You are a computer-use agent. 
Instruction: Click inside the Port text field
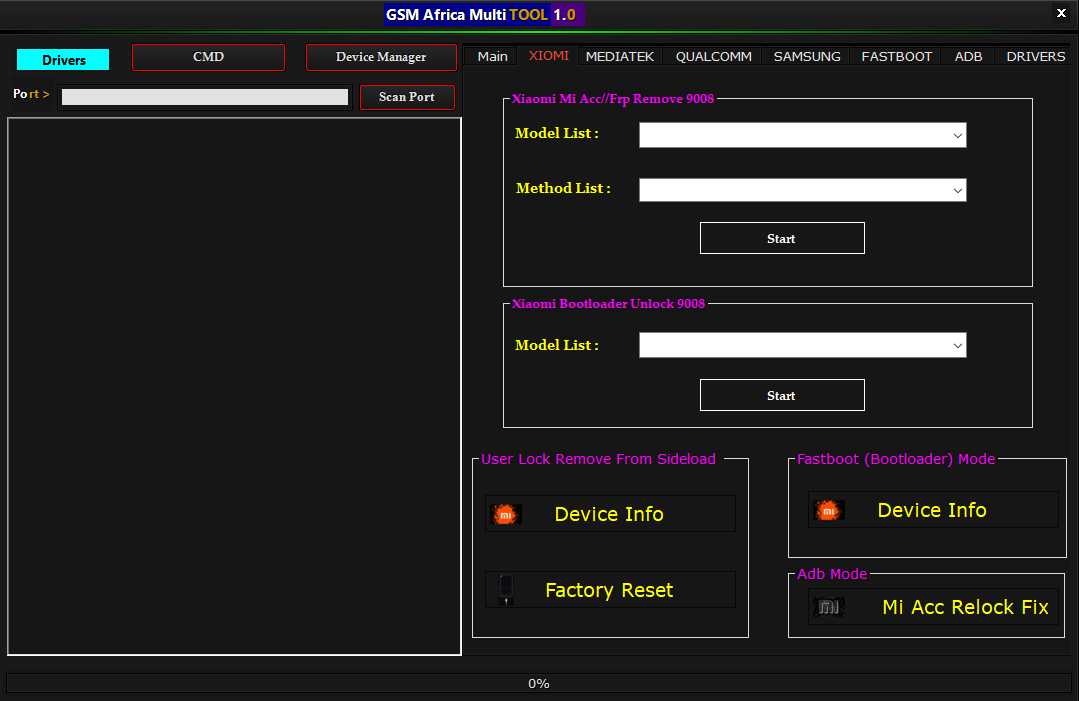click(x=204, y=96)
